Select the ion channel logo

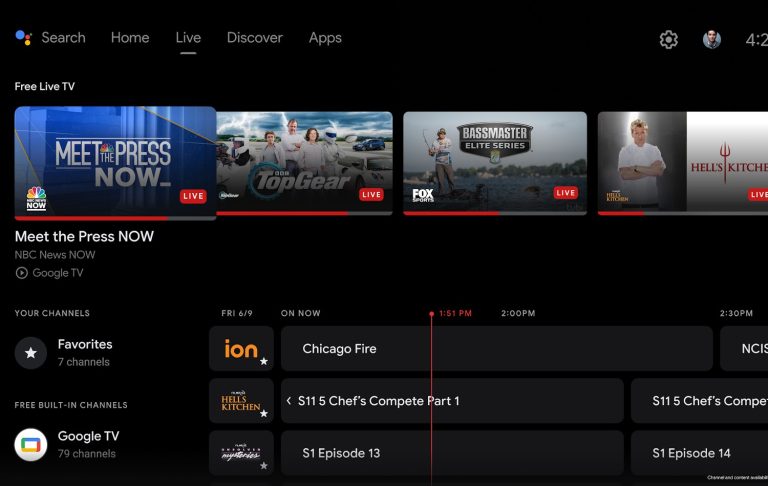click(x=241, y=348)
